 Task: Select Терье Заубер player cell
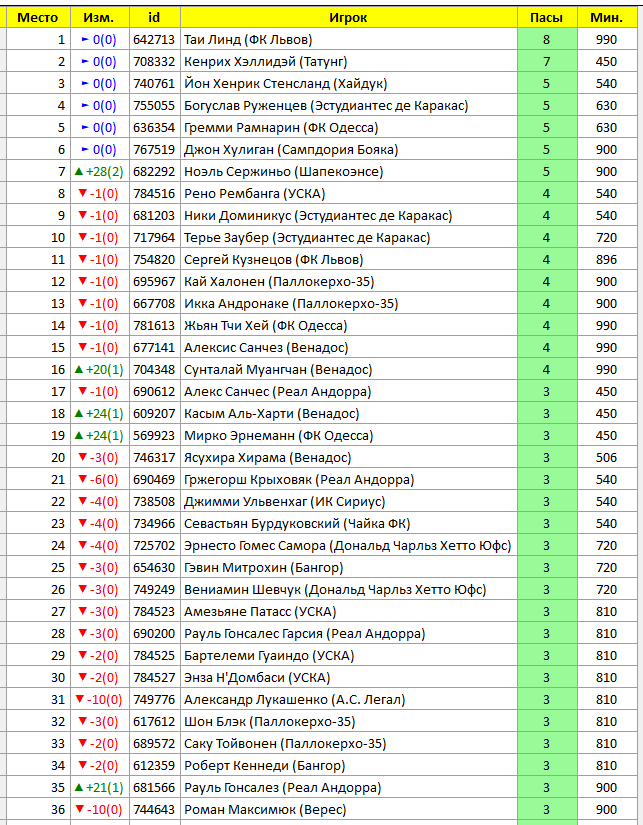[349, 238]
